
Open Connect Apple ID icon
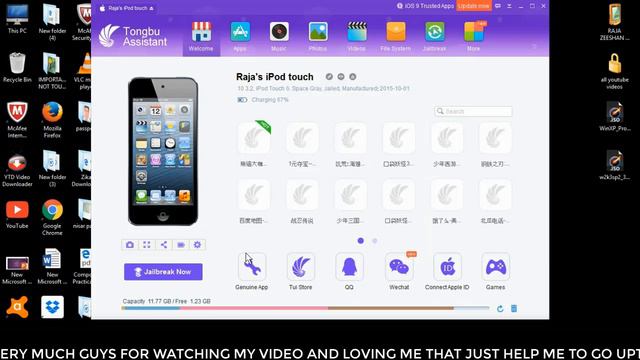(447, 267)
